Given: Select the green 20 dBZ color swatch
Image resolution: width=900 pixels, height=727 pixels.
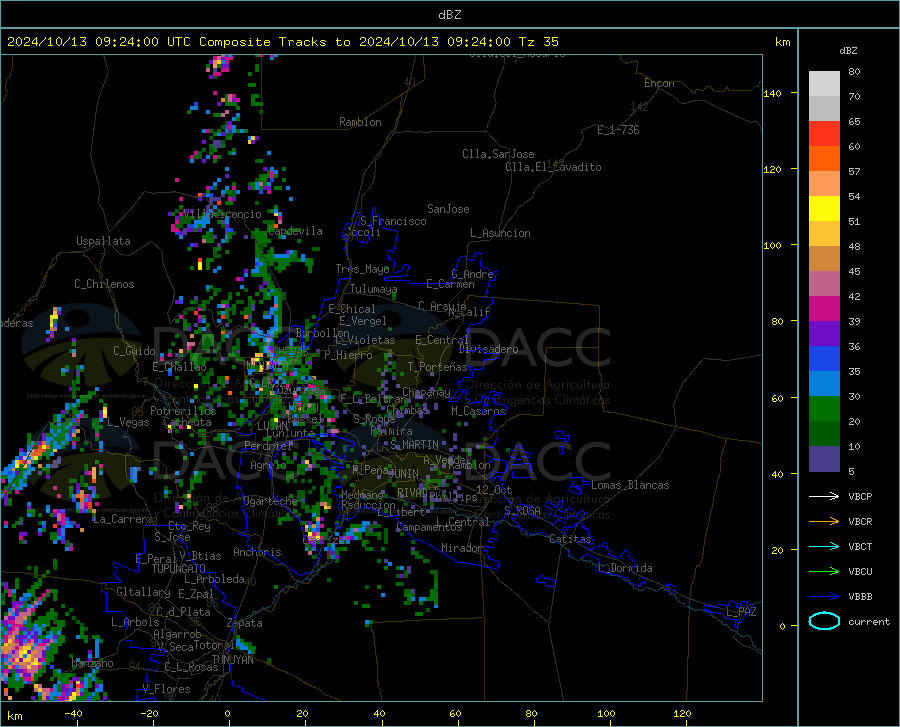Looking at the screenshot, I should click(824, 409).
